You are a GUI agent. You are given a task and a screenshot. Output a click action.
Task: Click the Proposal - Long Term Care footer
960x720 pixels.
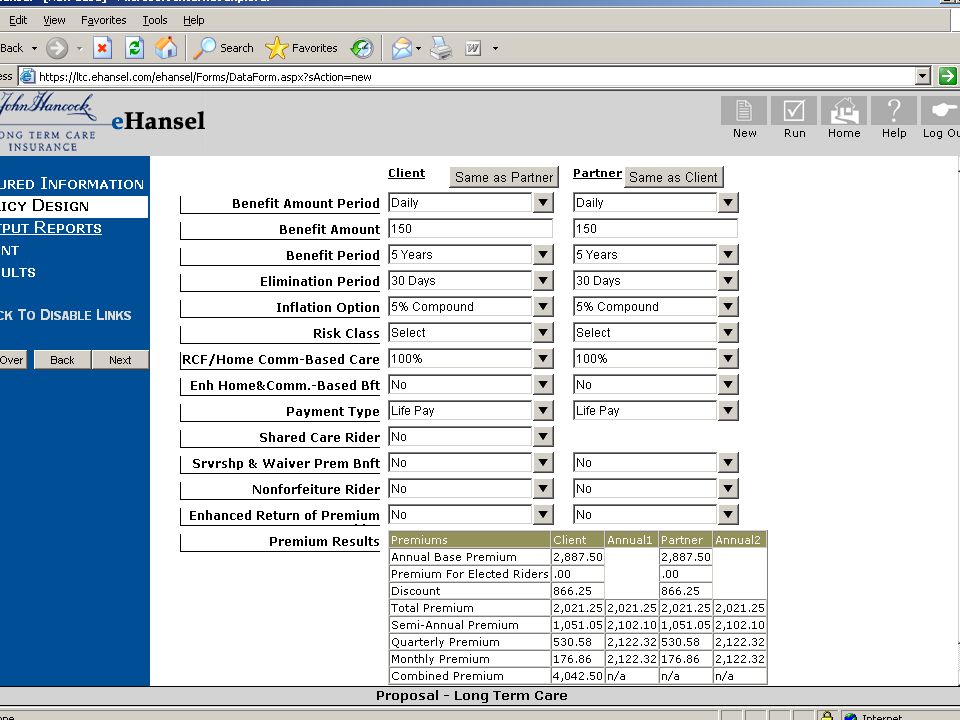(471, 696)
